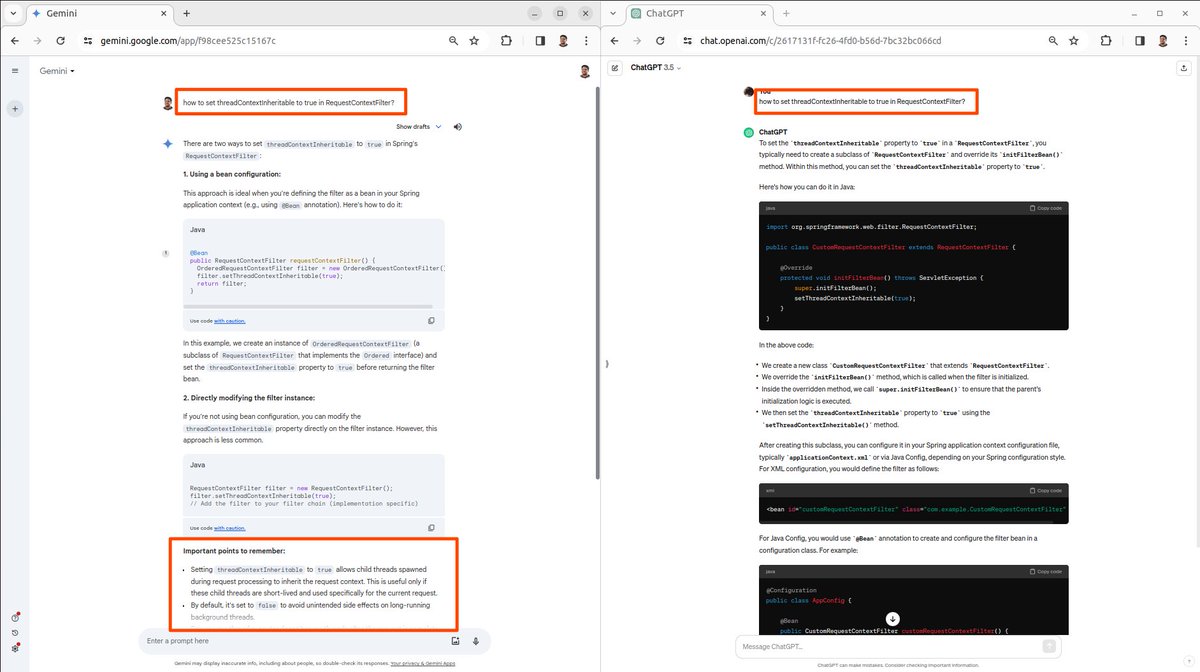Open a new tab in Gemini window
The height and width of the screenshot is (672, 1200).
point(187,14)
